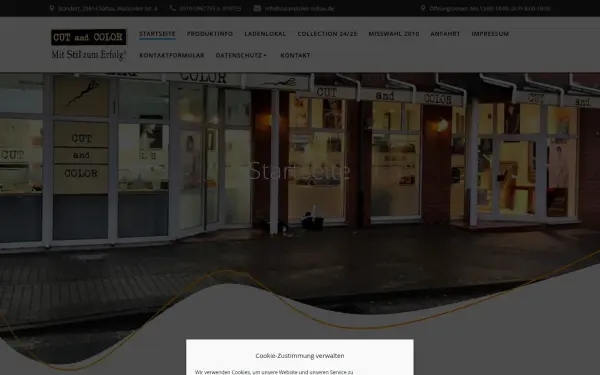
Task: Click the phone number in top bar
Action: pos(210,8)
